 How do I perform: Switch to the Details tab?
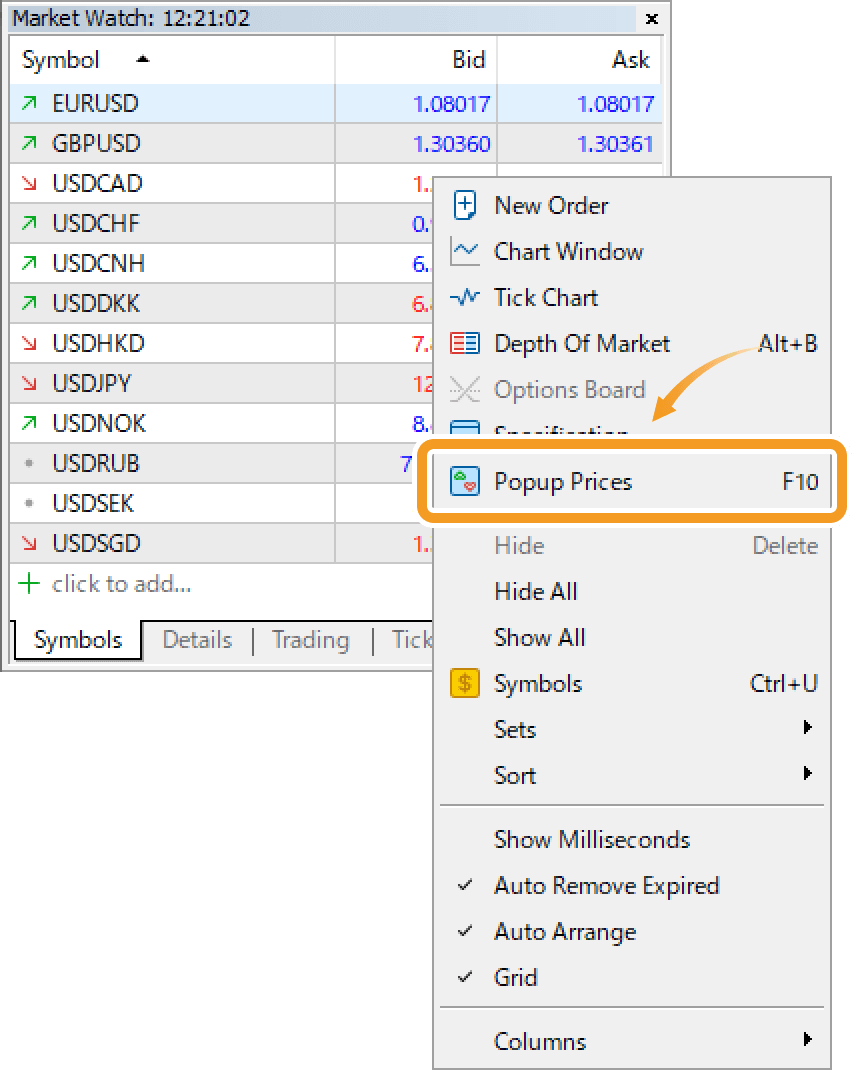point(197,640)
